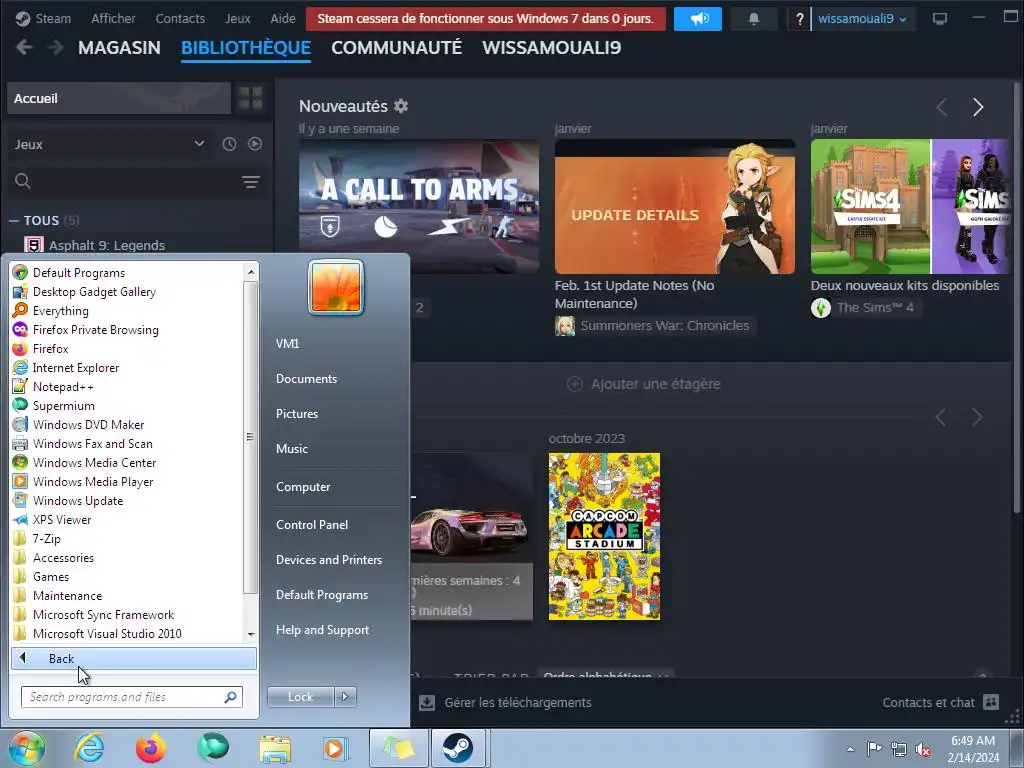Open wissamouali9 account dropdown
Image resolution: width=1024 pixels, height=768 pixels.
click(862, 19)
